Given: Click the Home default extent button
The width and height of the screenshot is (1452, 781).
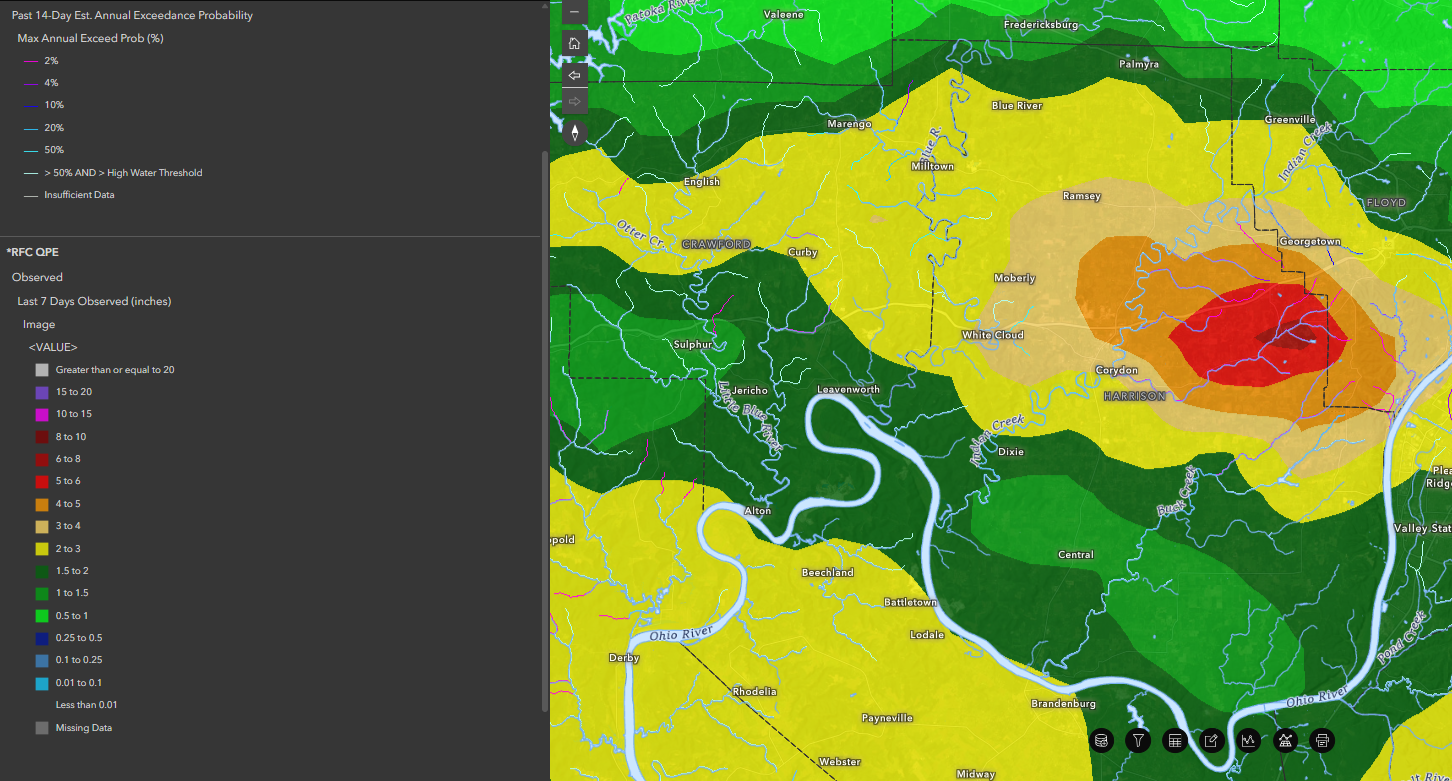Looking at the screenshot, I should [574, 44].
